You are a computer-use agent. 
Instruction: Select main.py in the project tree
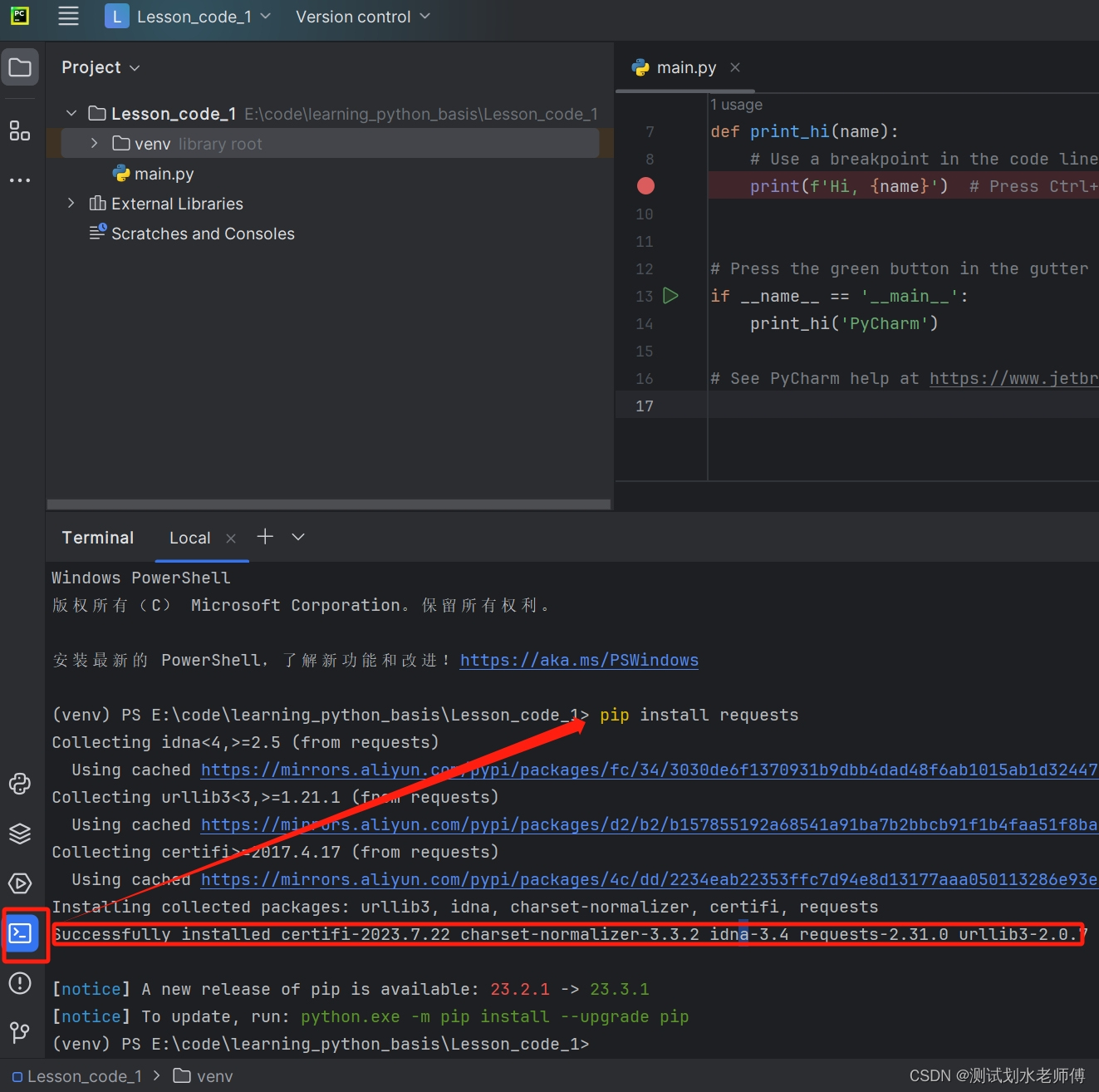pyautogui.click(x=153, y=174)
